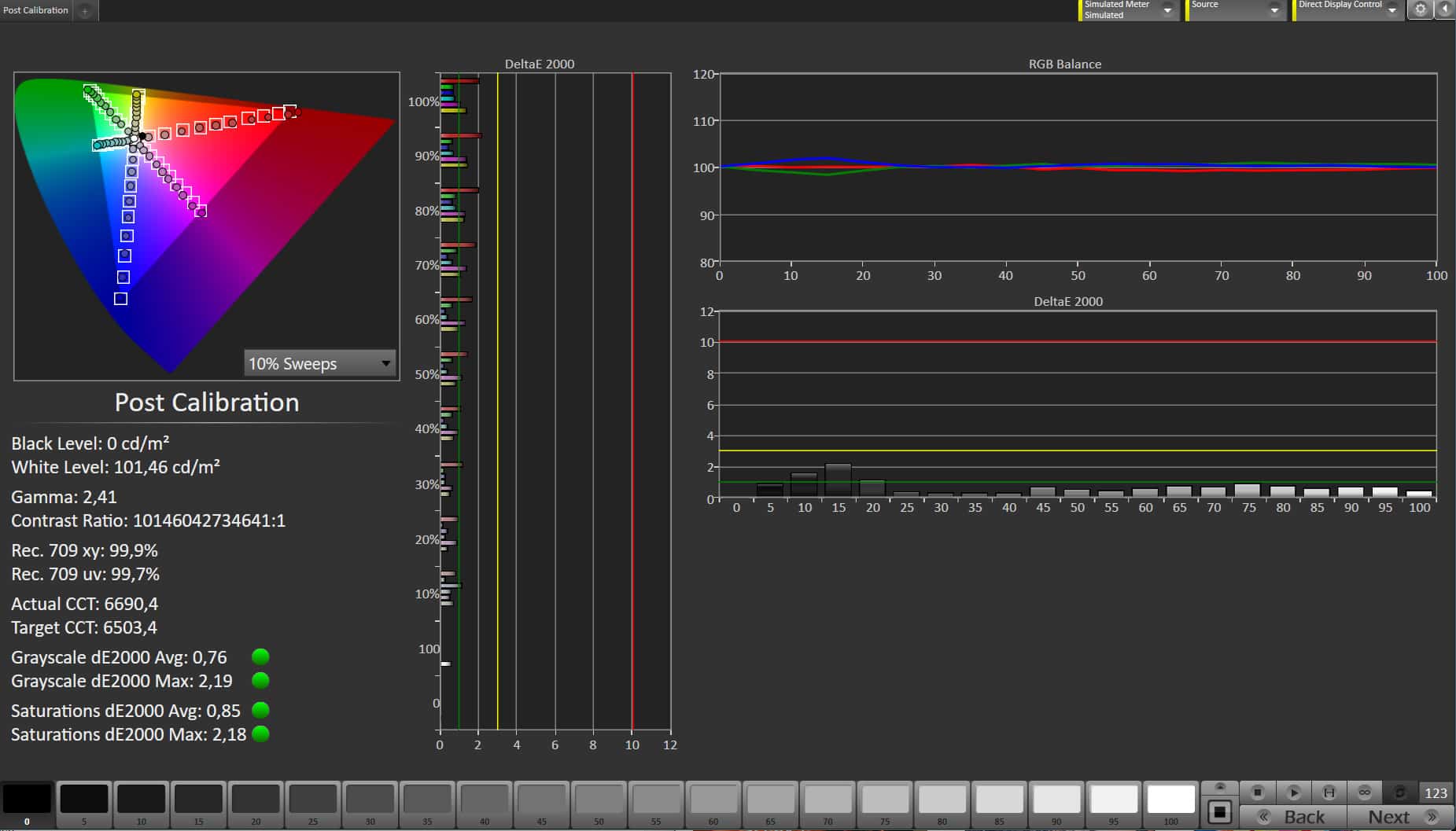Expand the Source dropdown
Image resolution: width=1456 pixels, height=831 pixels.
(1274, 10)
